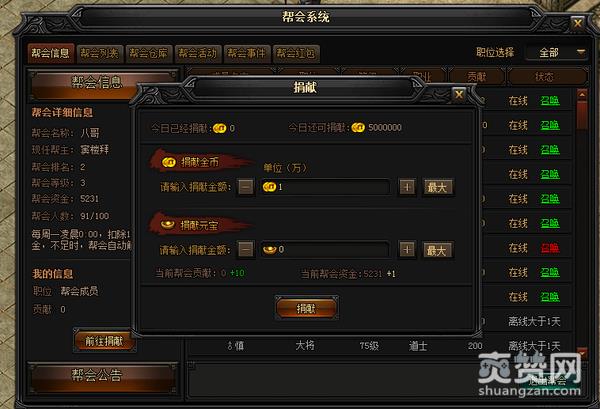
Task: Open the 帮会活动 tab
Action: pyautogui.click(x=197, y=54)
